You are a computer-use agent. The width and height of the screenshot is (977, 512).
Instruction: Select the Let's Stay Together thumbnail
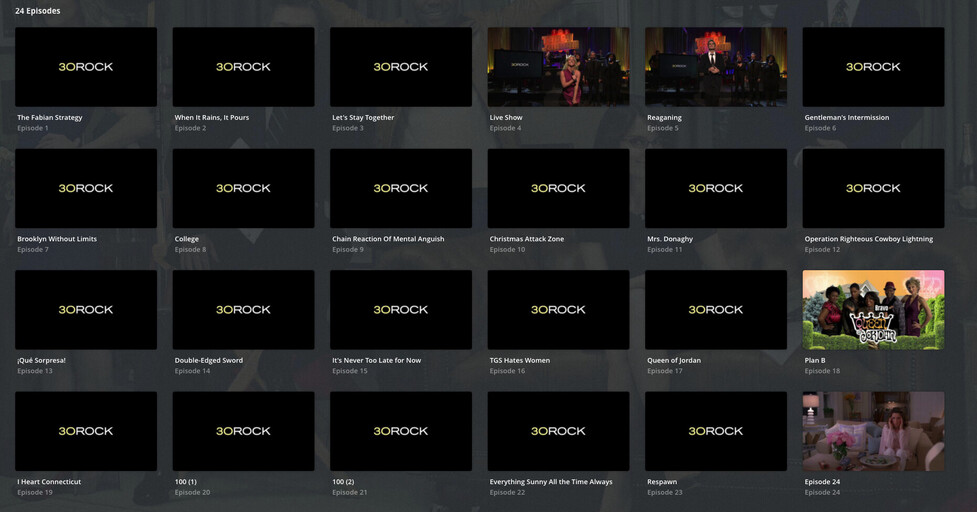pyautogui.click(x=401, y=67)
